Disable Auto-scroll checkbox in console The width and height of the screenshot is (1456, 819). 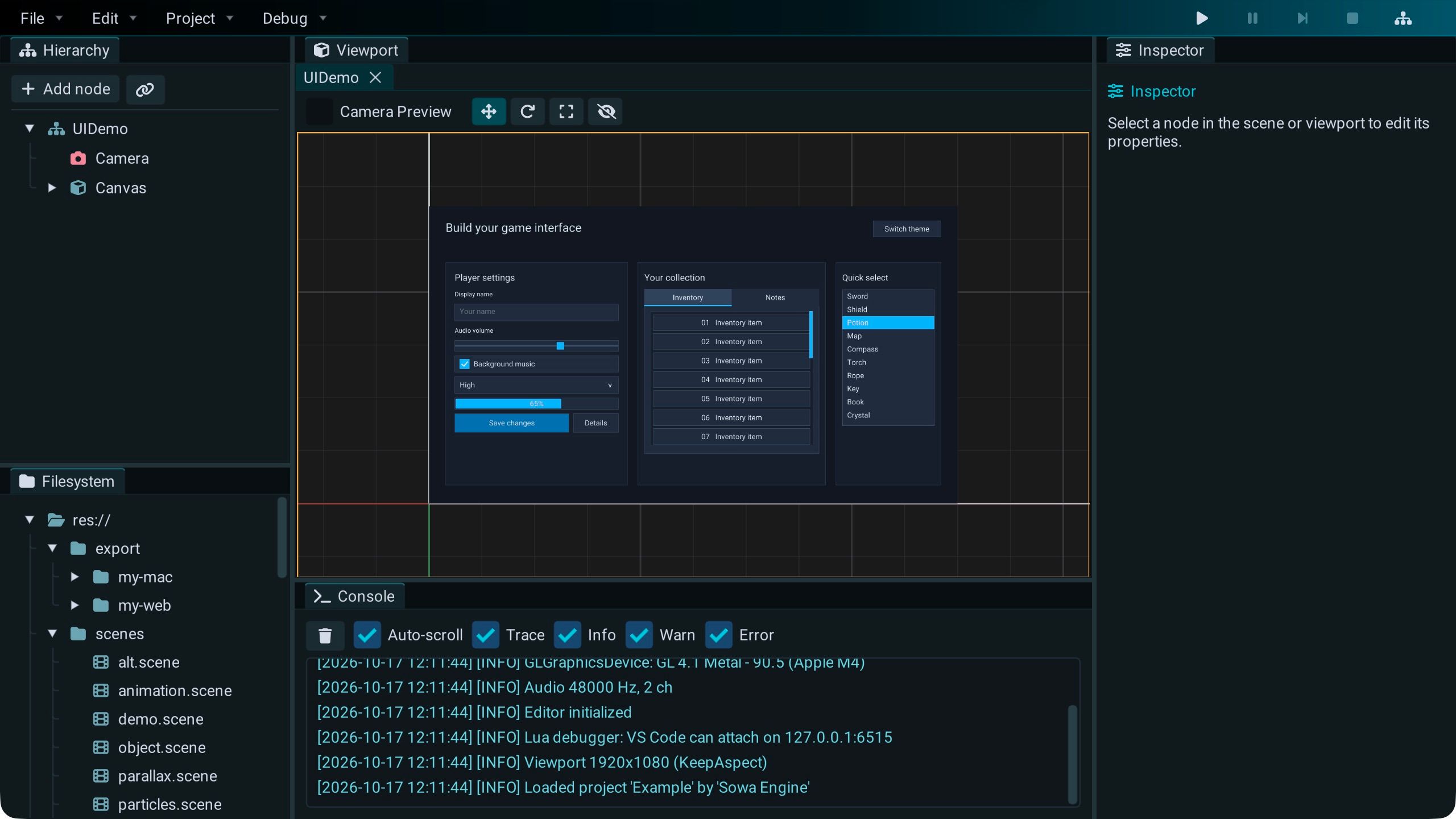pos(367,635)
